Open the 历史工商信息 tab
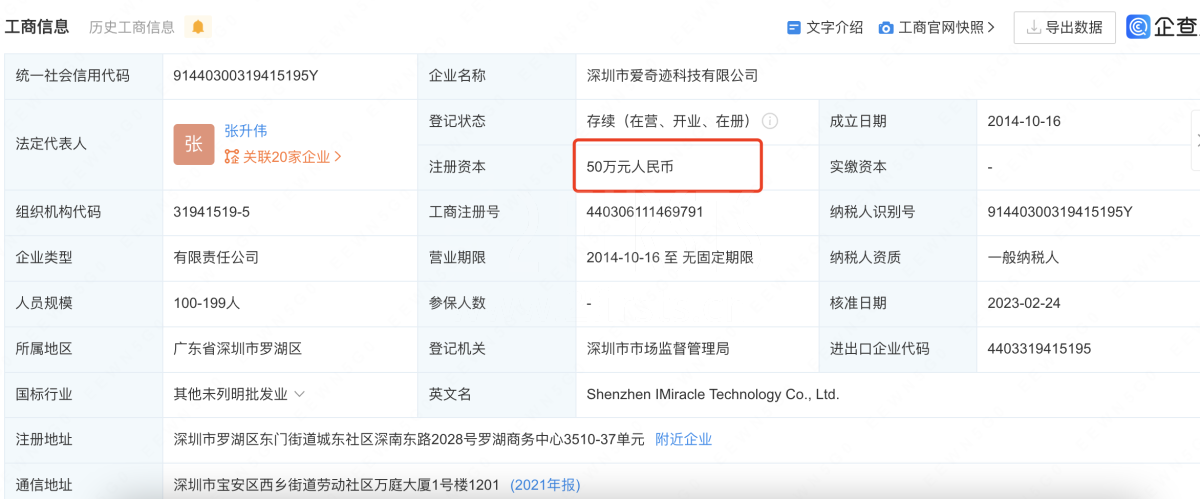The width and height of the screenshot is (1200, 499). pyautogui.click(x=131, y=27)
